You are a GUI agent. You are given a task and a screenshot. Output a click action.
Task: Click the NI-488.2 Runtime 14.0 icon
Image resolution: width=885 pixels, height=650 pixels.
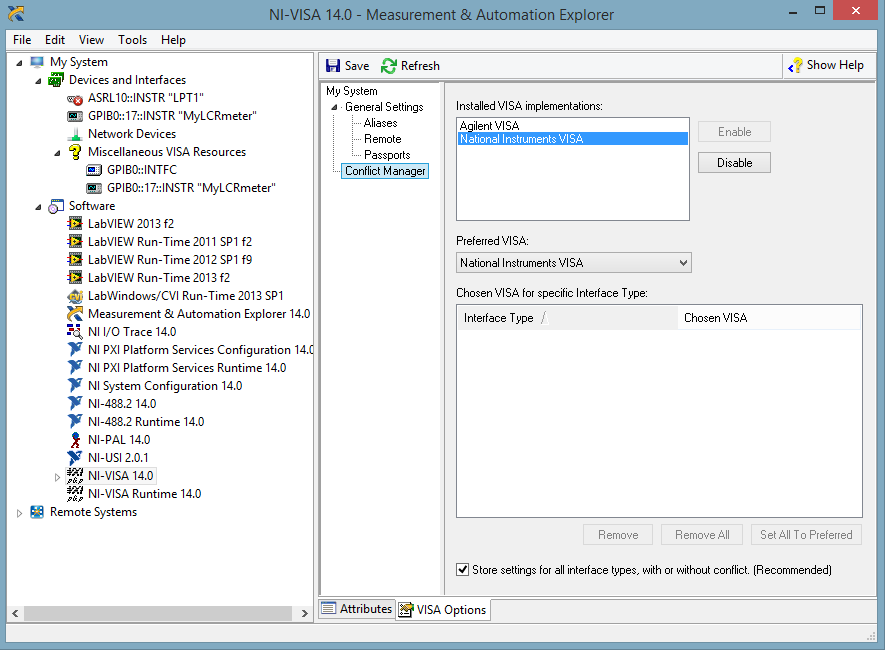[x=75, y=422]
